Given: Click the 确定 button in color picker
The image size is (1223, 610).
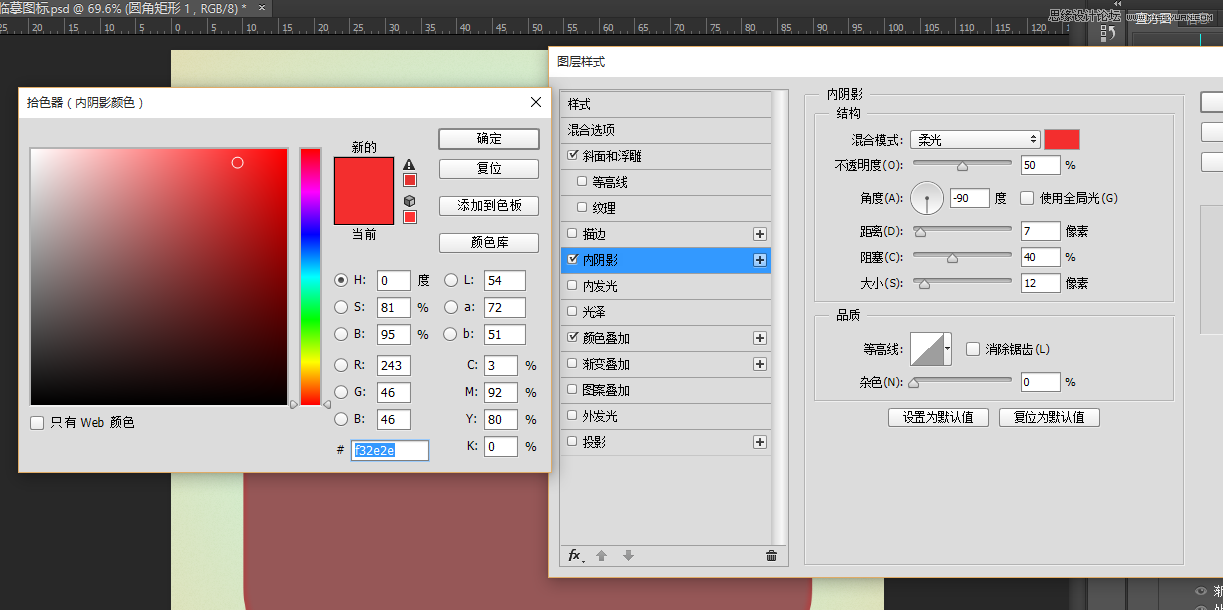Looking at the screenshot, I should point(489,139).
